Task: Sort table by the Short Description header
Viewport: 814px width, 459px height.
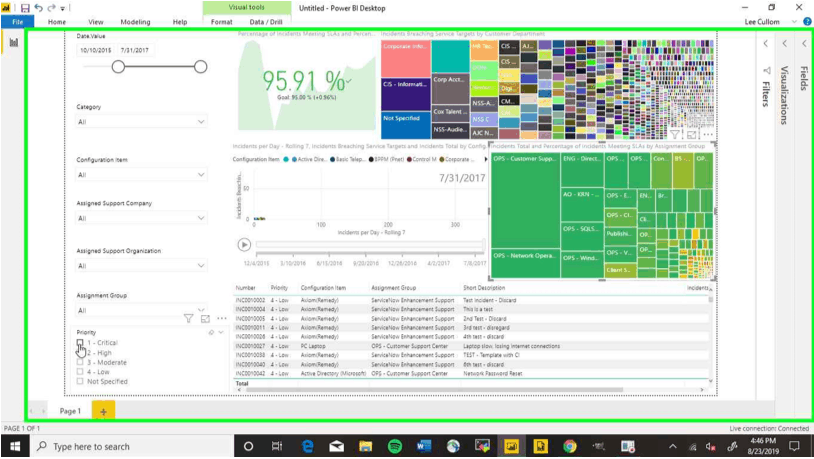Action: (x=484, y=288)
